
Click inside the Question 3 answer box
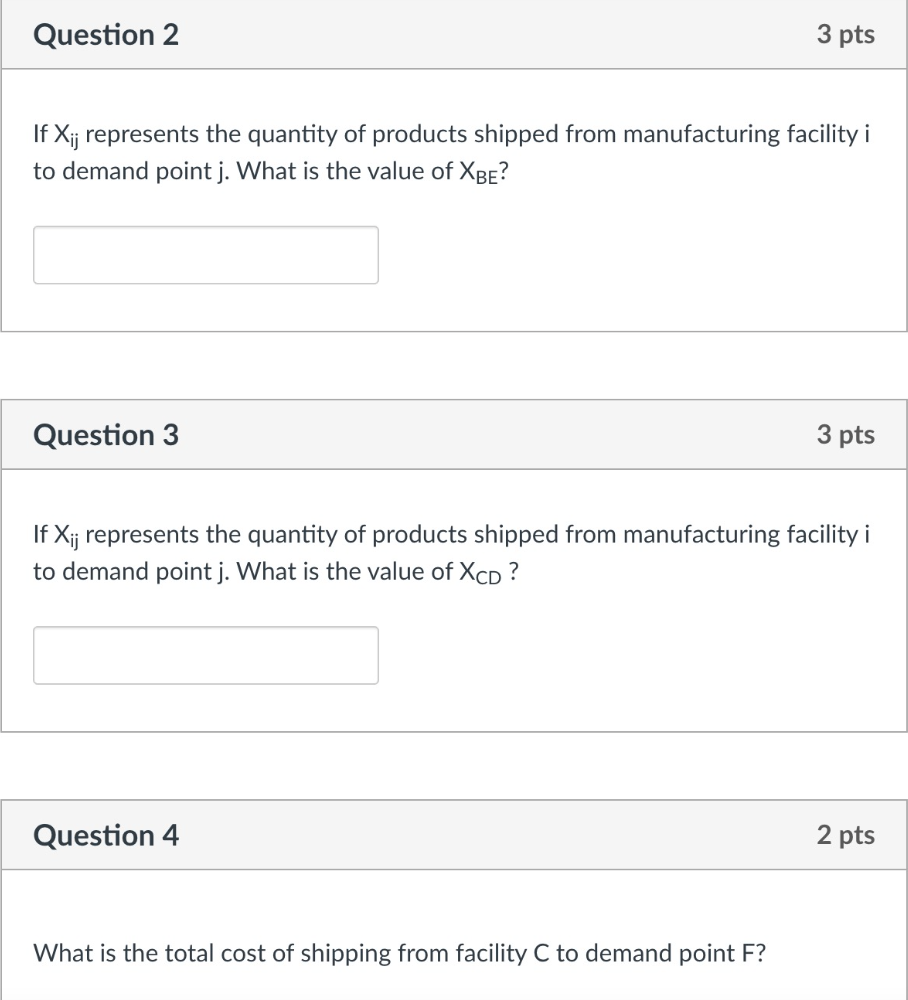click(x=205, y=655)
